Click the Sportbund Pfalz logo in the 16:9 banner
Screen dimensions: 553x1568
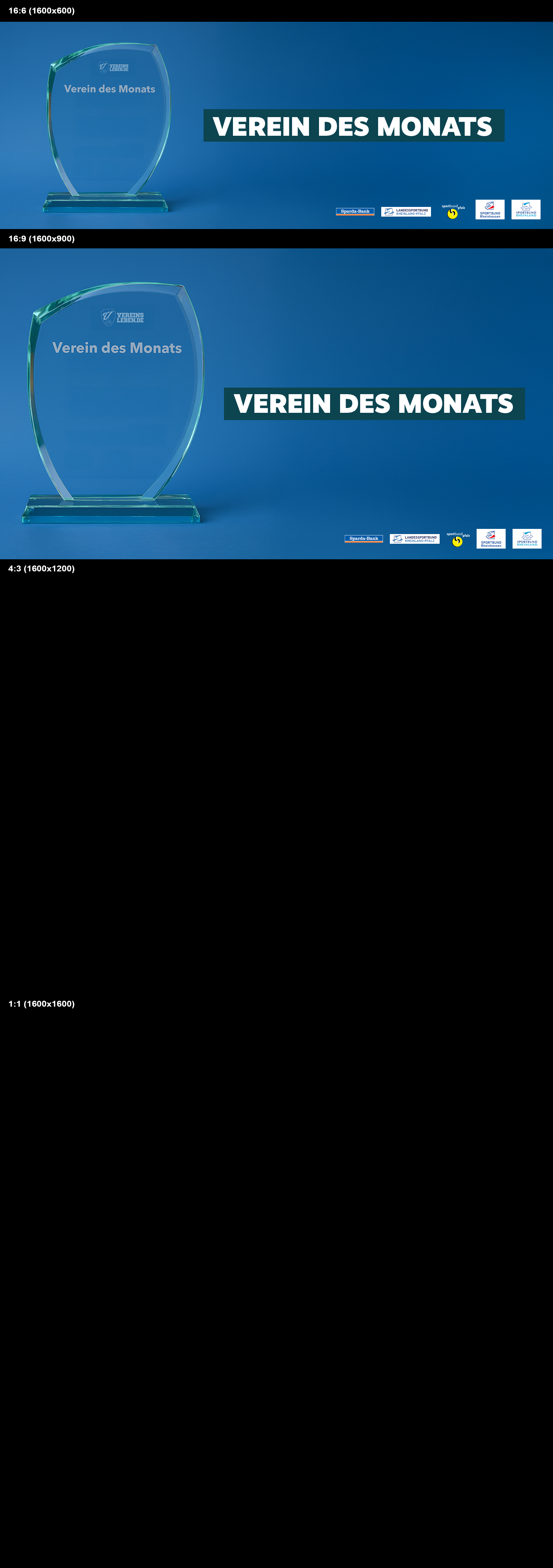point(457,539)
